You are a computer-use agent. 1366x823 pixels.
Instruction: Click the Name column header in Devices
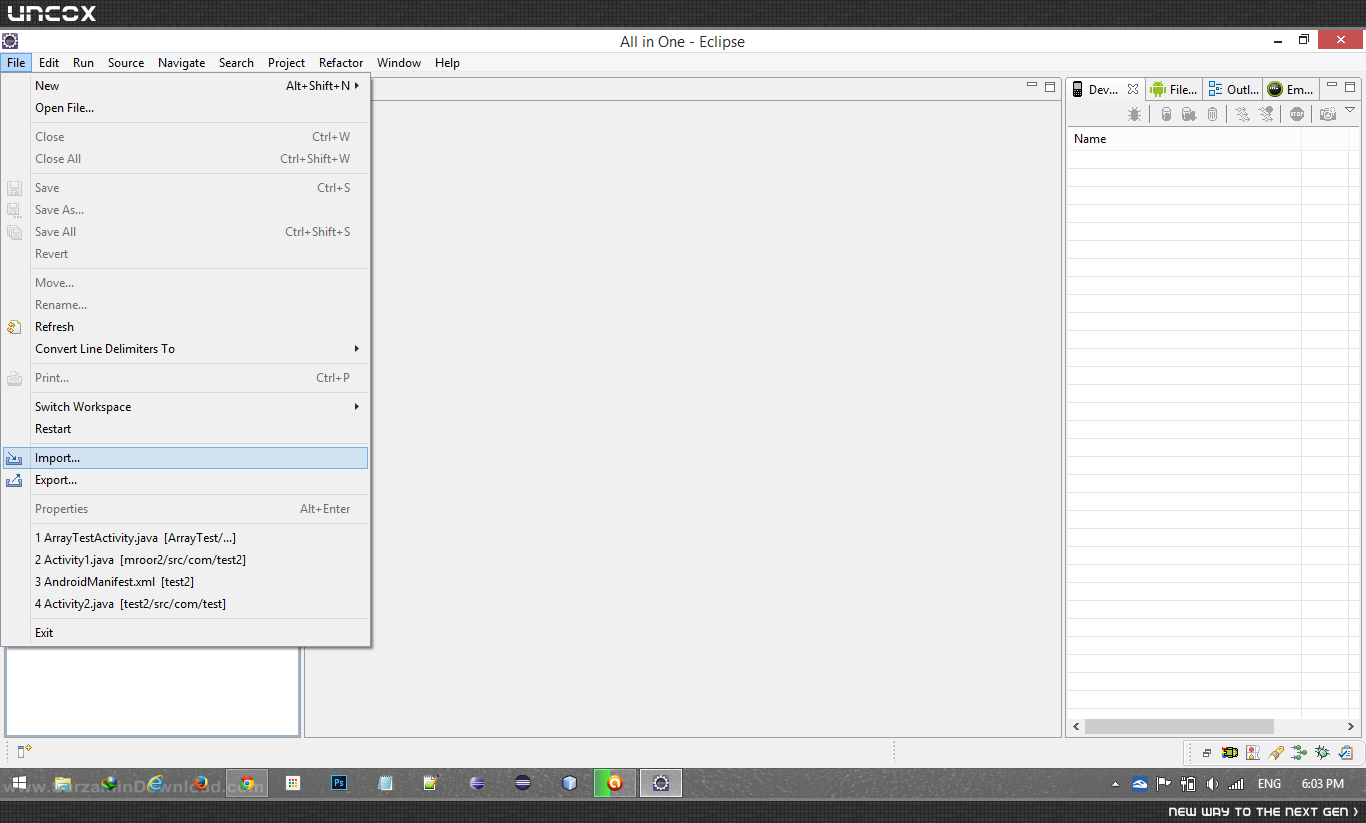(1185, 139)
